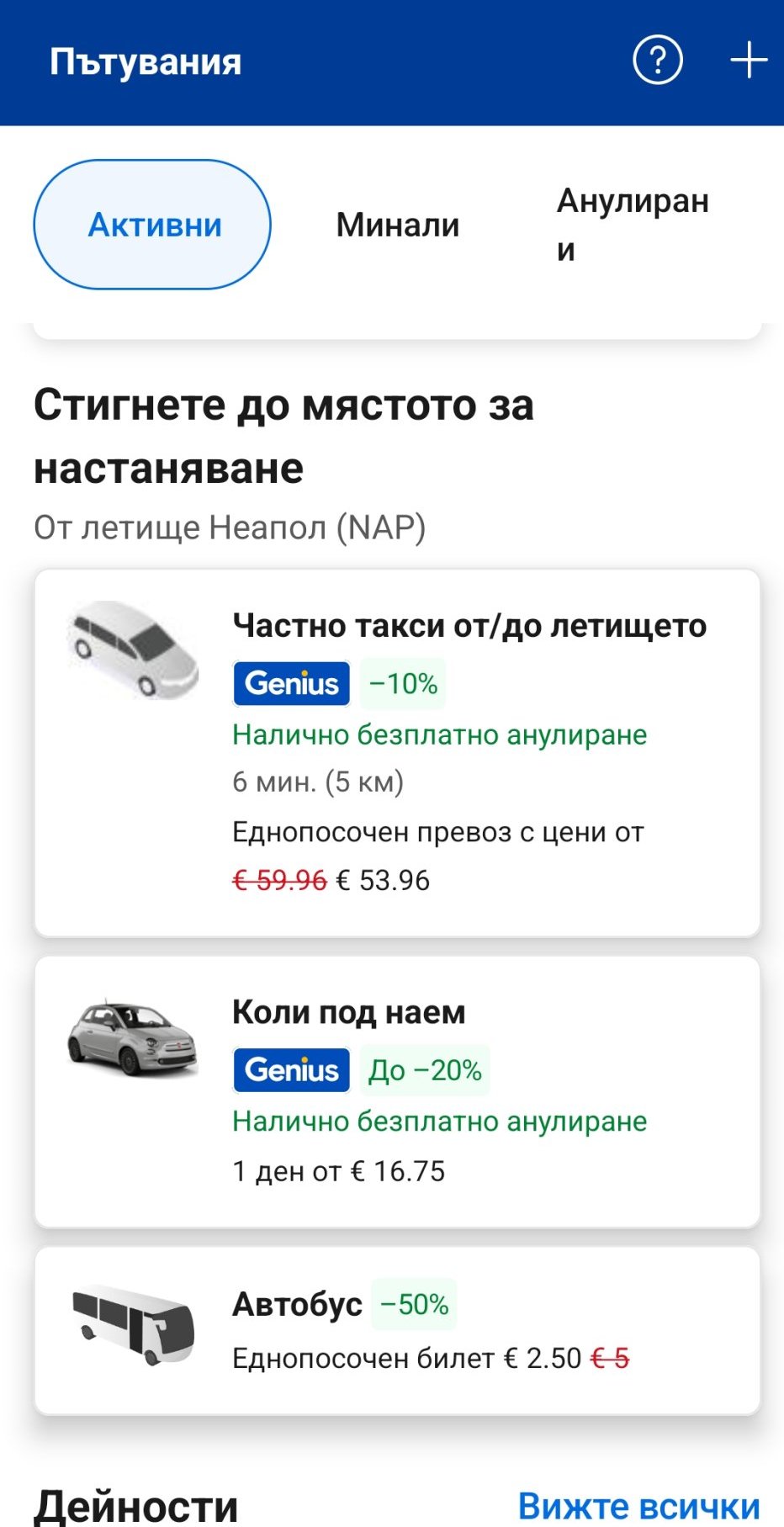Open Вижте всички link
The height and width of the screenshot is (1527, 784).
pos(638,1505)
